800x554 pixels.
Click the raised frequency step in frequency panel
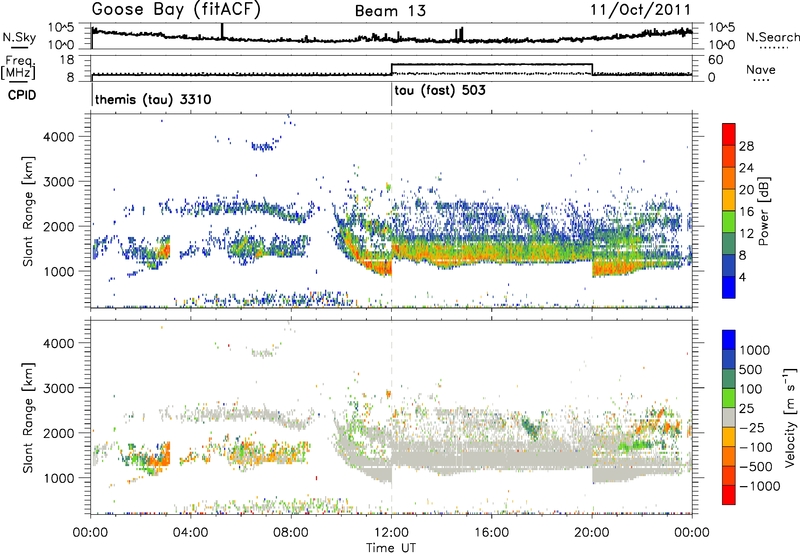click(x=492, y=64)
